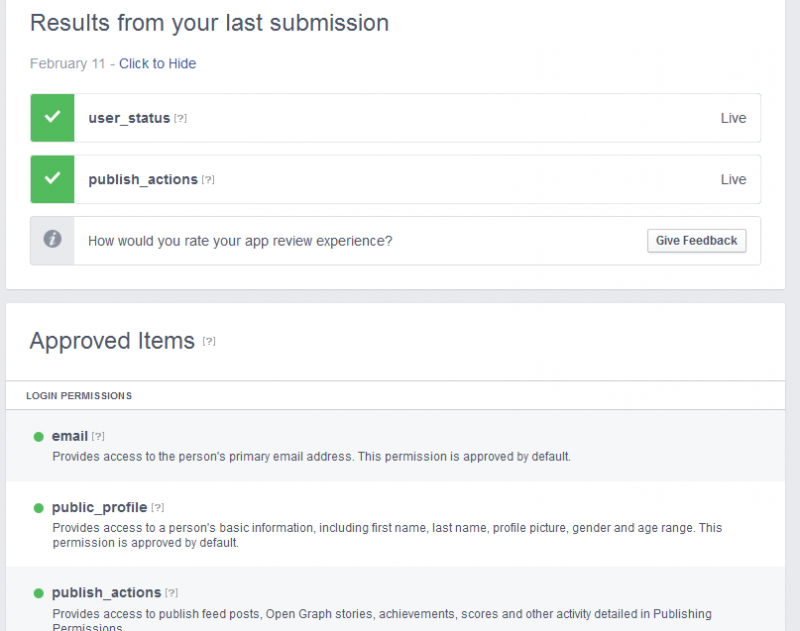Open the help tooltip next to email permission
The image size is (800, 631).
98,436
